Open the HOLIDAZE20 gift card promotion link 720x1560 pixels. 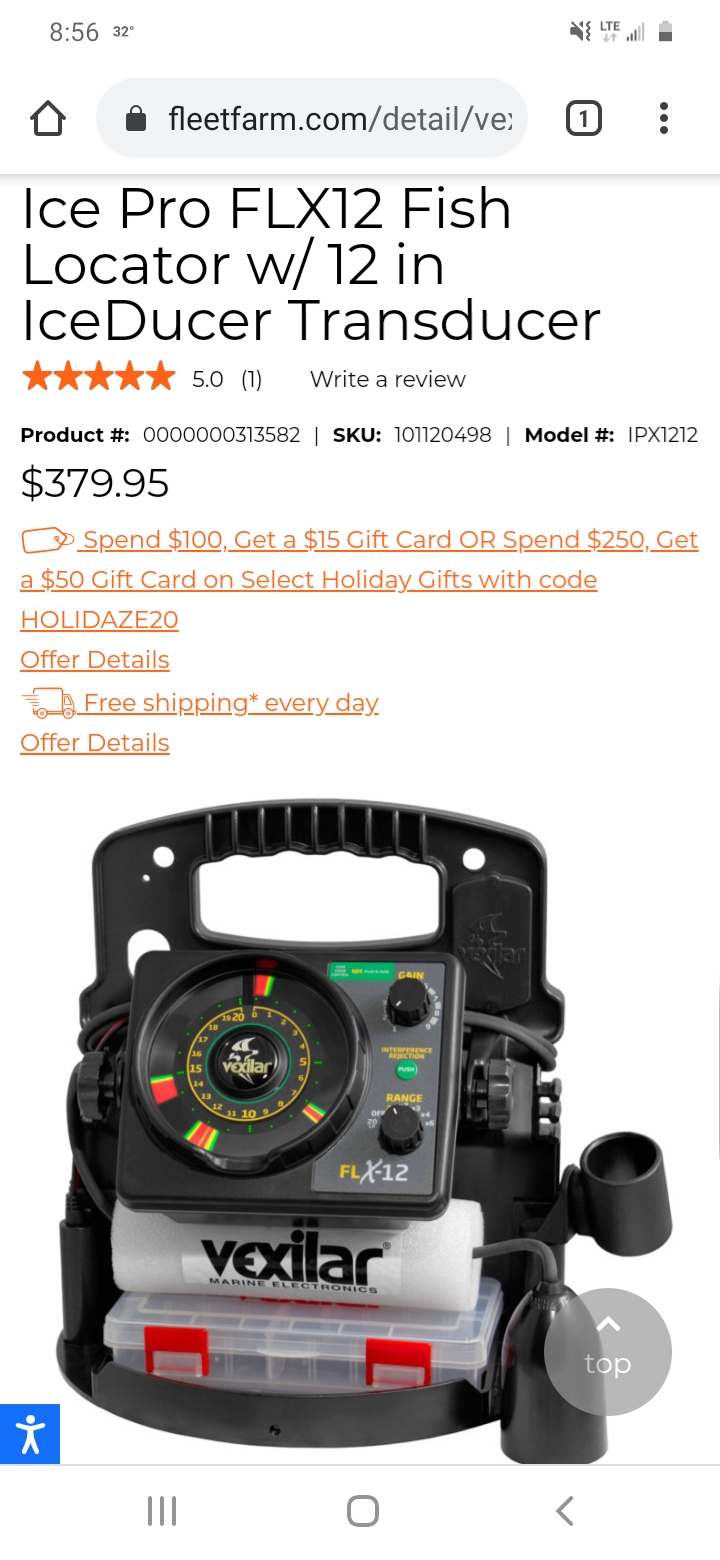tap(359, 580)
